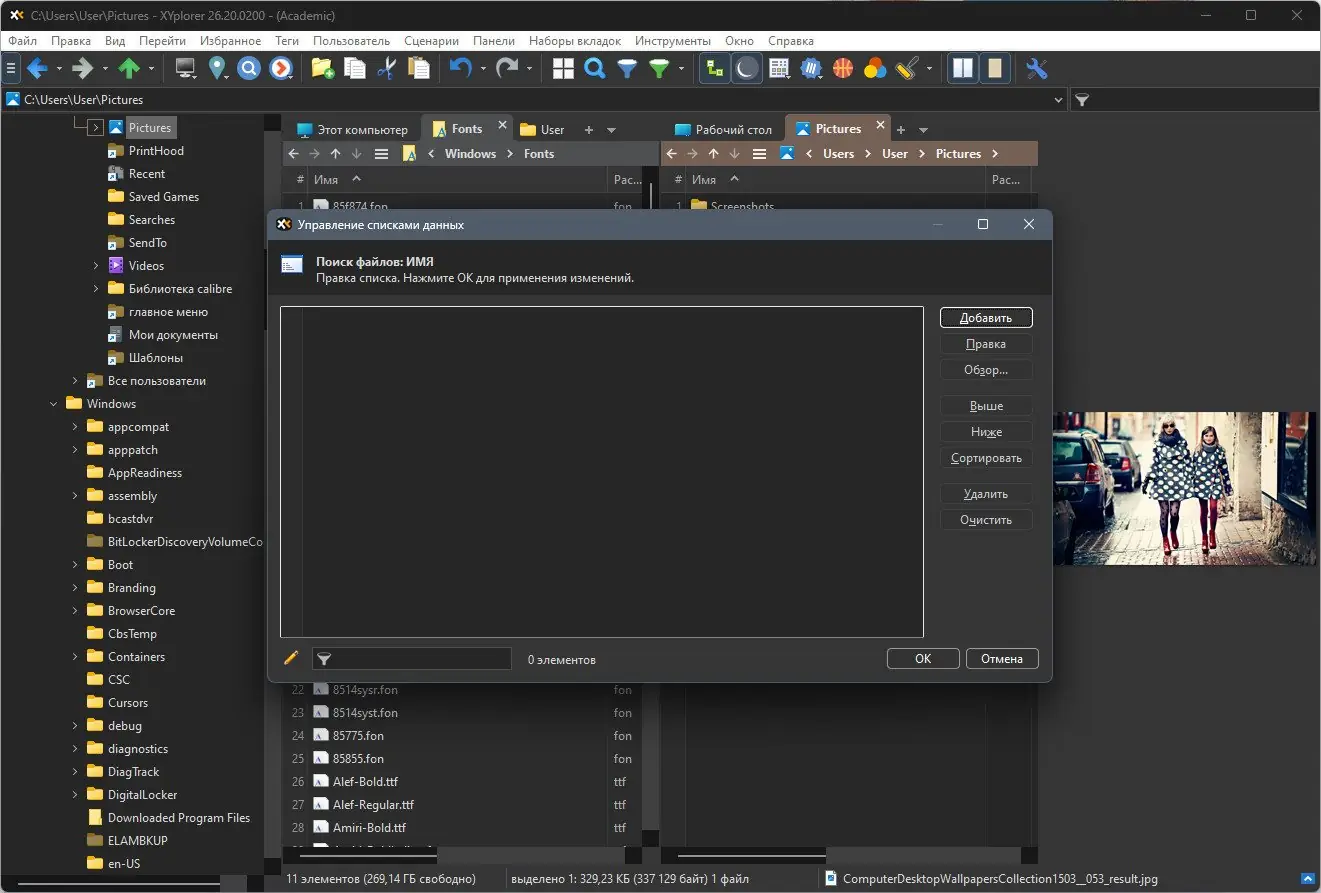This screenshot has width=1321, height=893.
Task: Open the Инструменты menu
Action: pyautogui.click(x=672, y=41)
